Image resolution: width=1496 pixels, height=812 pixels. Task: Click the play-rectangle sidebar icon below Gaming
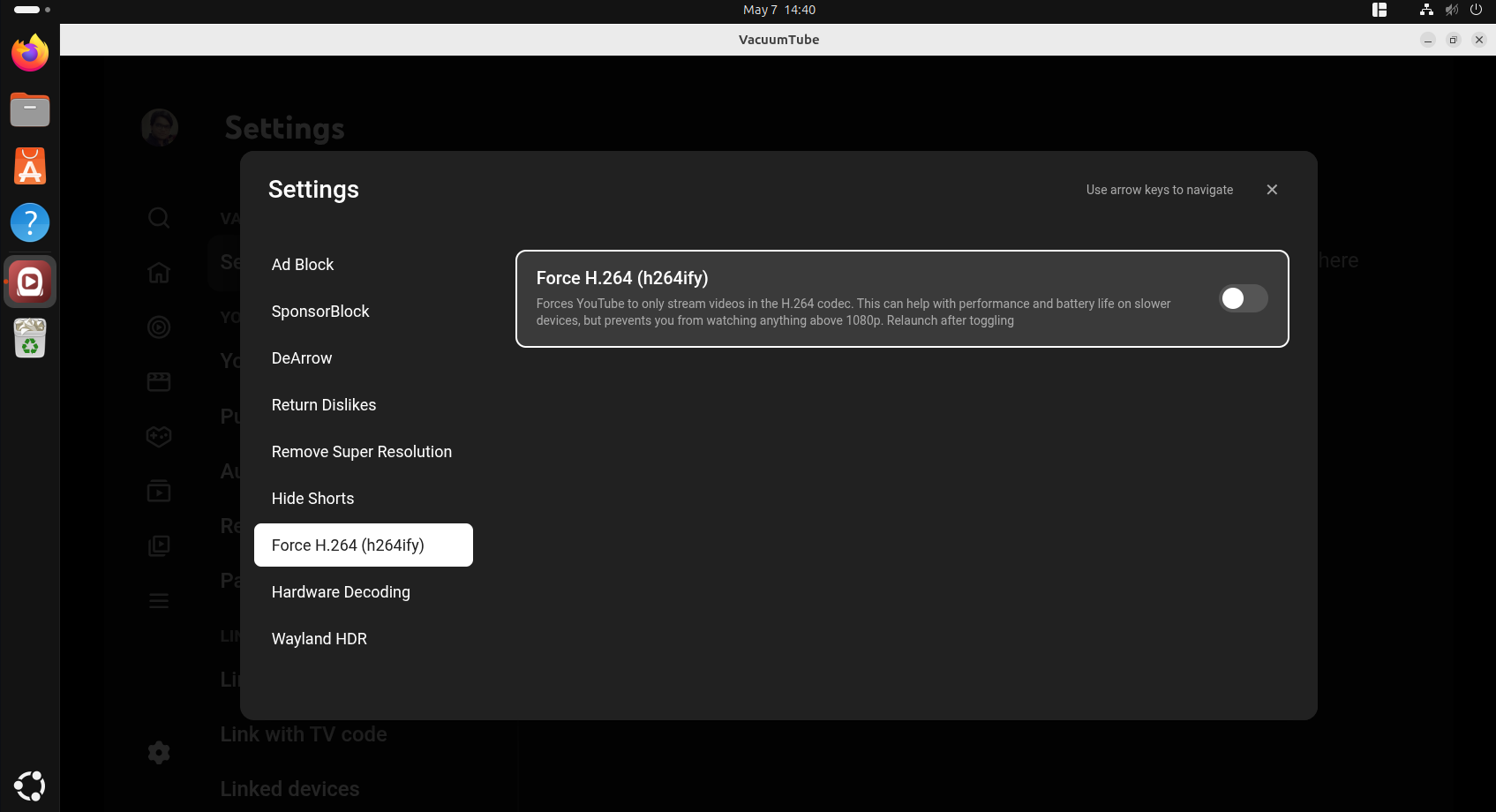click(x=159, y=492)
